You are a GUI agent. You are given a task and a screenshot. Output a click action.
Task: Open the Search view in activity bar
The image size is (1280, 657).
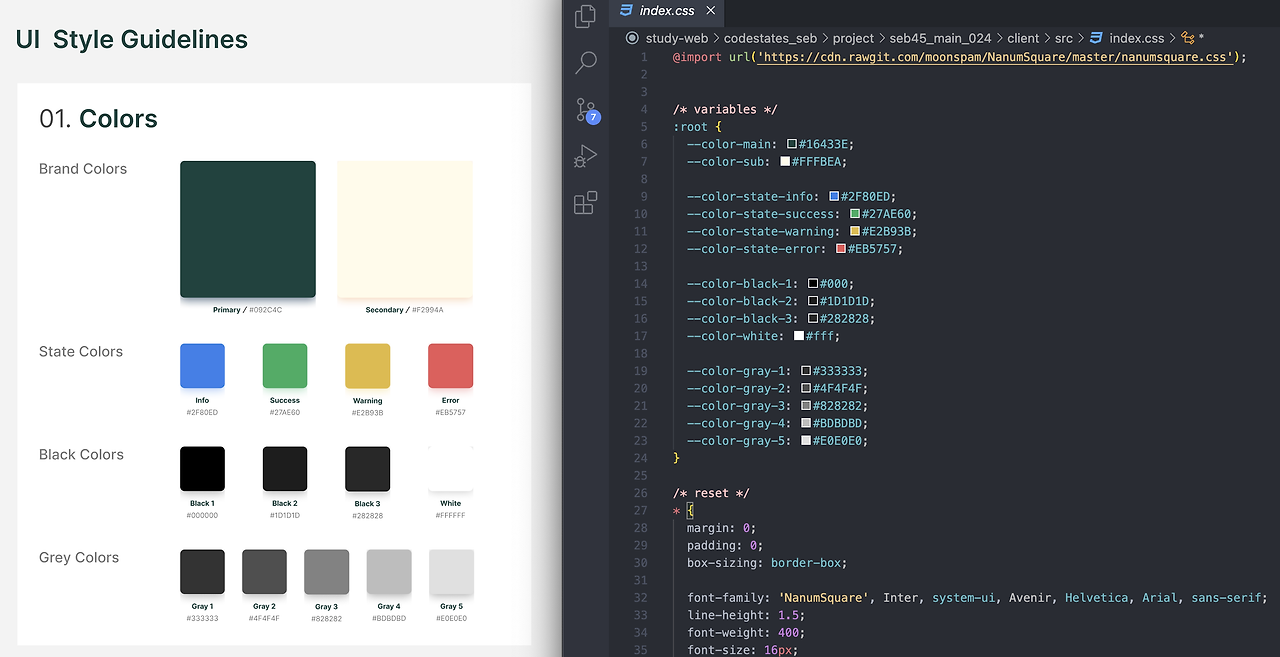586,63
